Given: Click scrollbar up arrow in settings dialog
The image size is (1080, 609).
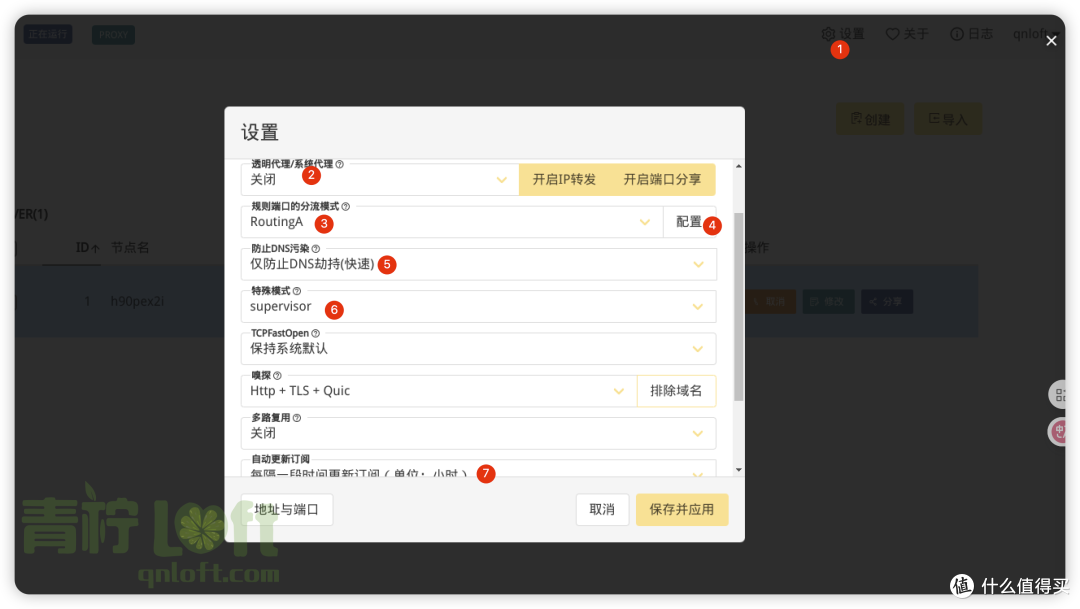Looking at the screenshot, I should point(738,166).
